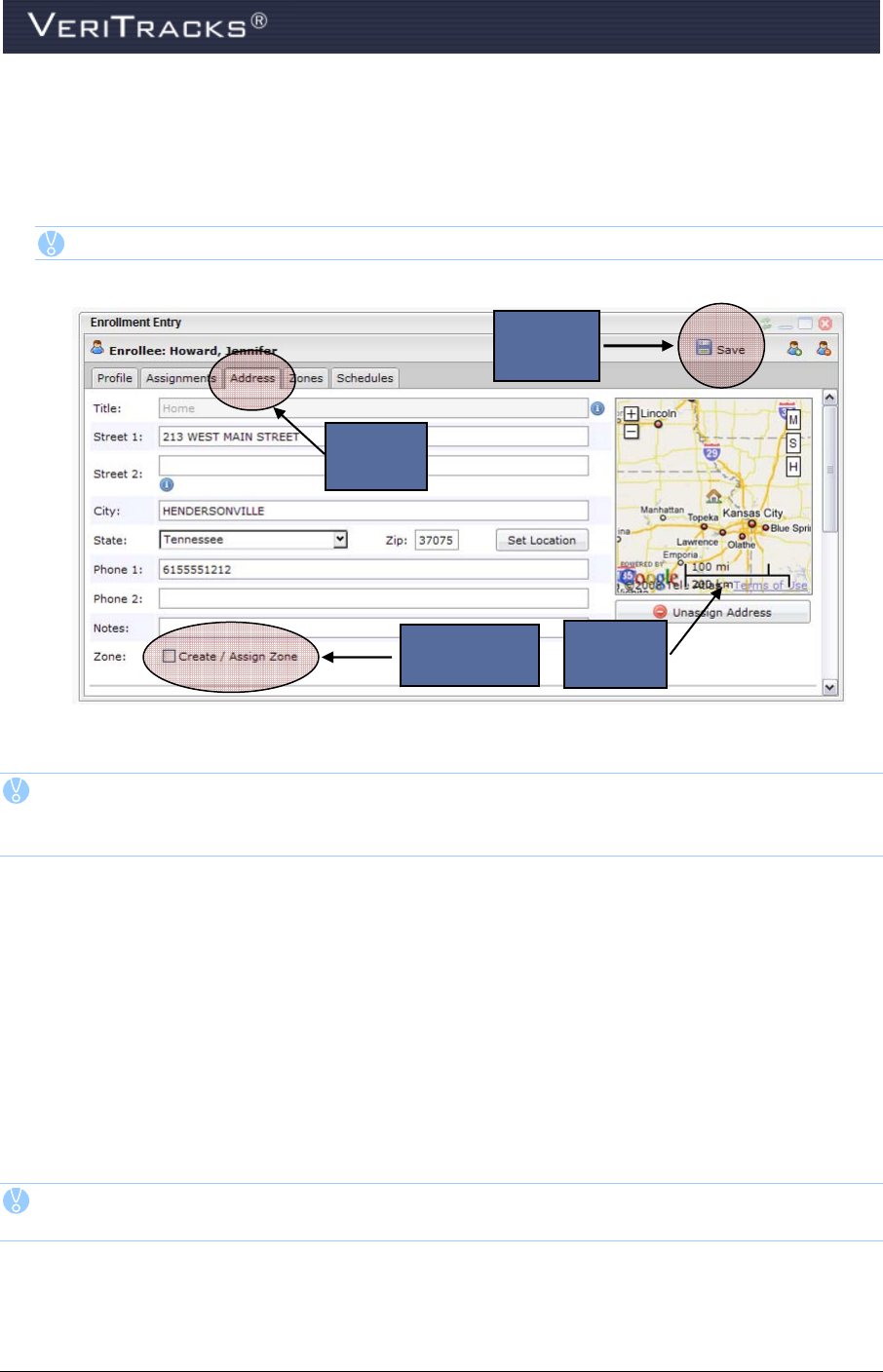
Task: Click the info icon under Street 2
Action: tap(167, 484)
